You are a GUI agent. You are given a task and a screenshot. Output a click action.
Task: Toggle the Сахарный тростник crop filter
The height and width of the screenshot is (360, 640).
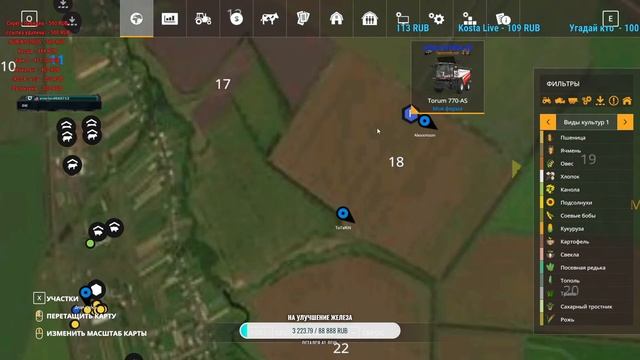pyautogui.click(x=587, y=307)
